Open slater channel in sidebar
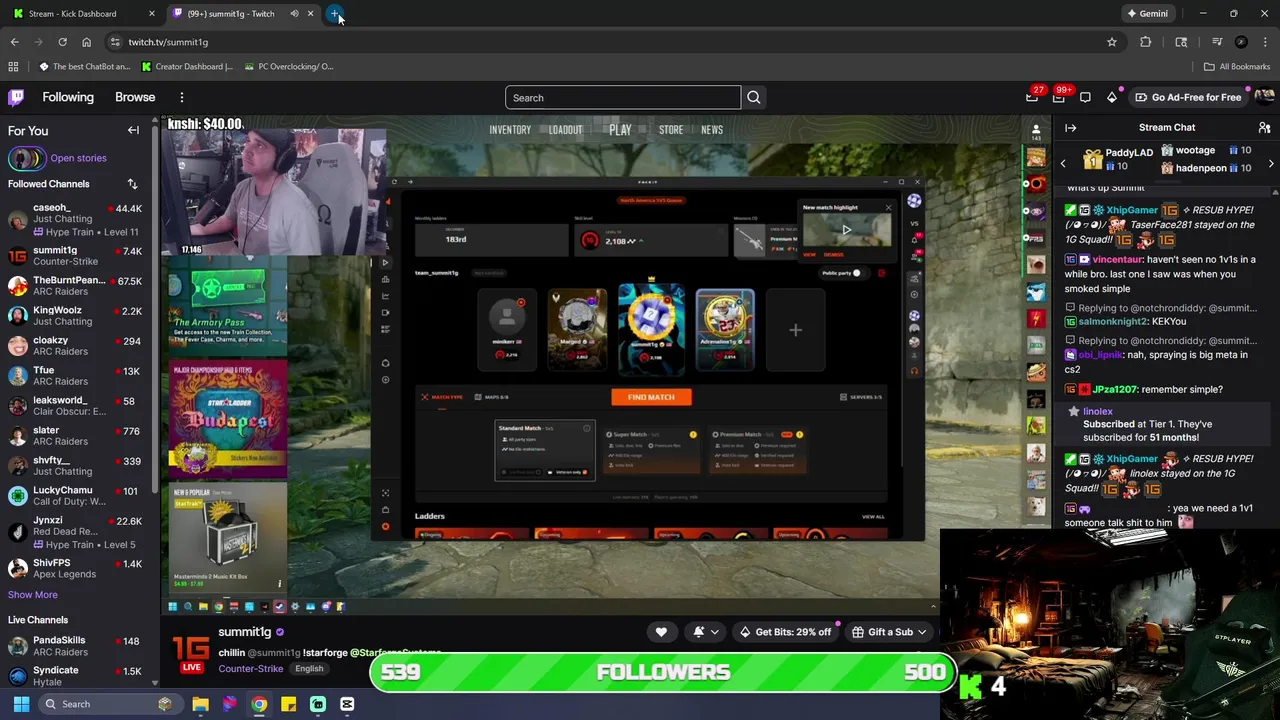 click(75, 436)
